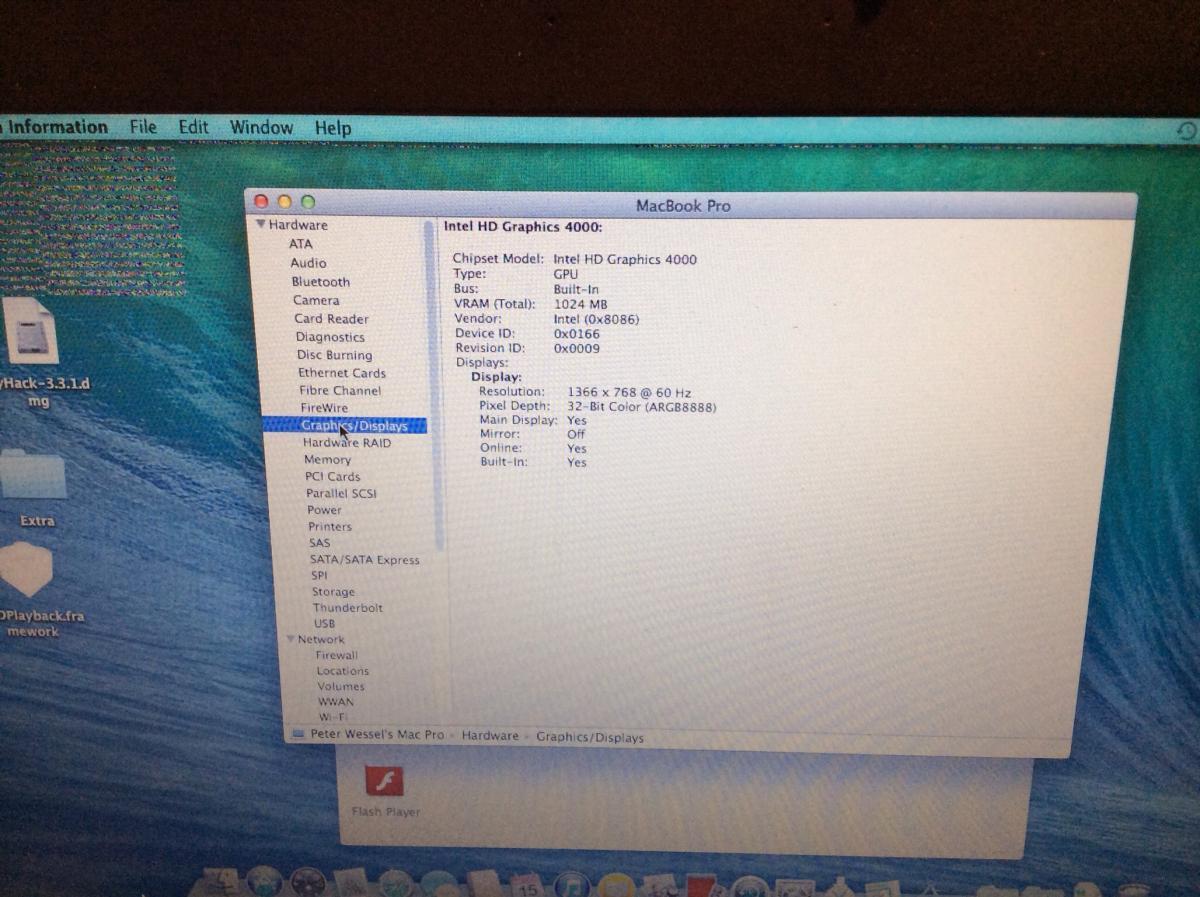
Task: Open the File menu
Action: click(x=143, y=127)
